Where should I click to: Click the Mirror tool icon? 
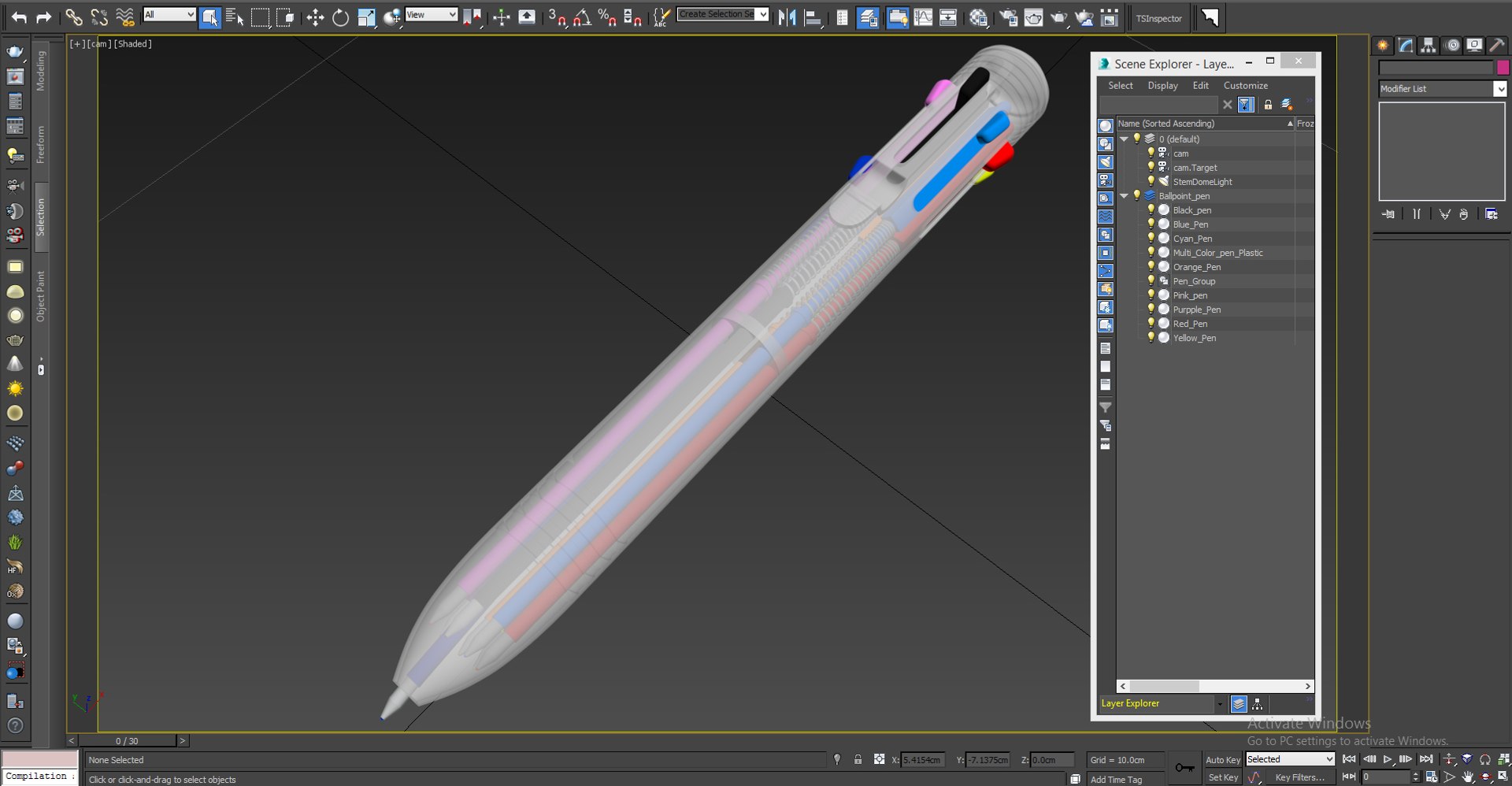(x=787, y=17)
